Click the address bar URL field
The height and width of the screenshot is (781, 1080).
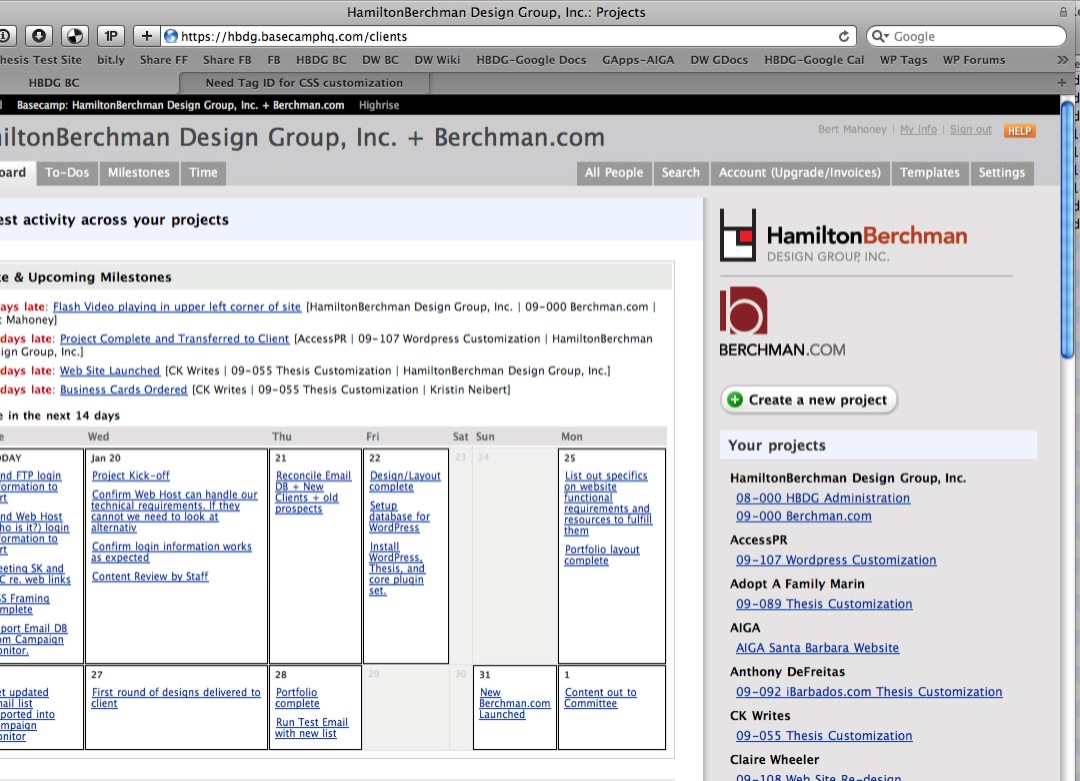coord(506,37)
